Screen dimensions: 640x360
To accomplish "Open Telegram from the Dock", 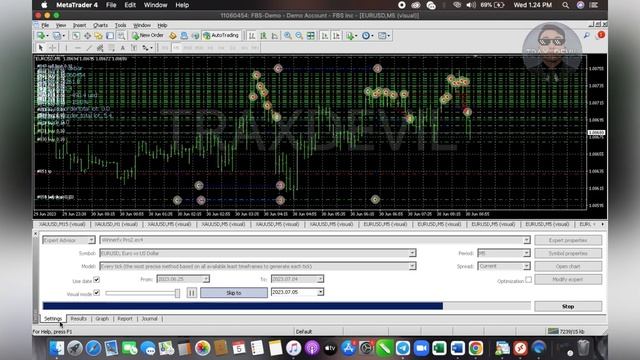I will click(403, 348).
